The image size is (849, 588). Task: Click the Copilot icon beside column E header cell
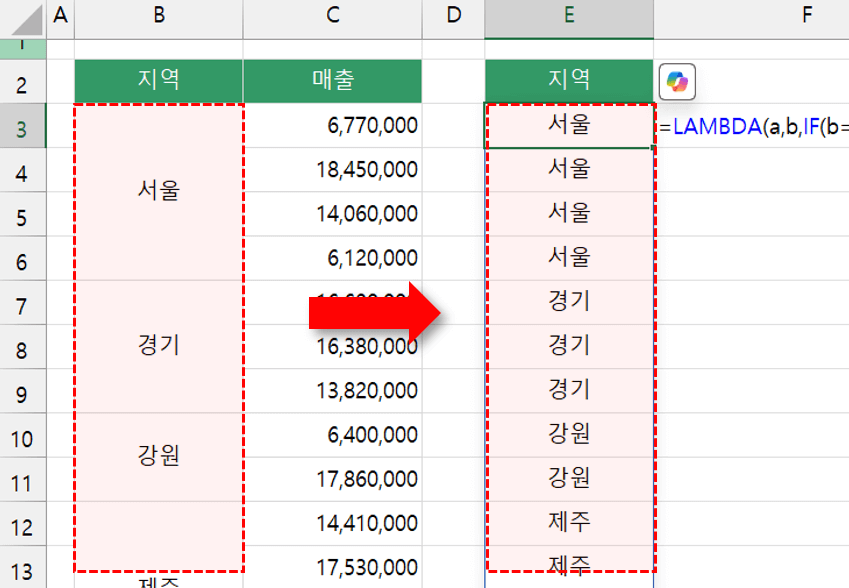(677, 81)
